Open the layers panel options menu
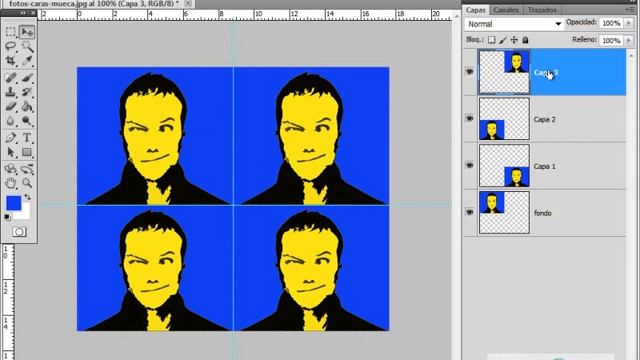The image size is (640, 360). pos(630,9)
